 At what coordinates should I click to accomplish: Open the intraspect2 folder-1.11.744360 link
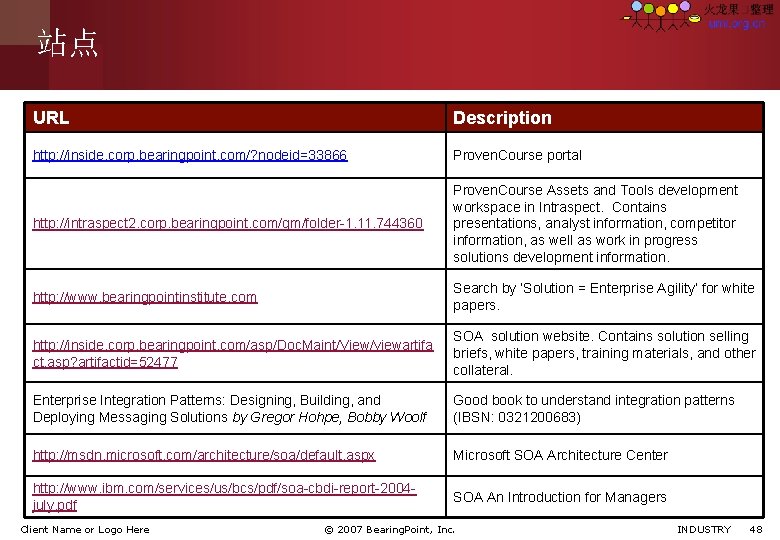pyautogui.click(x=228, y=223)
